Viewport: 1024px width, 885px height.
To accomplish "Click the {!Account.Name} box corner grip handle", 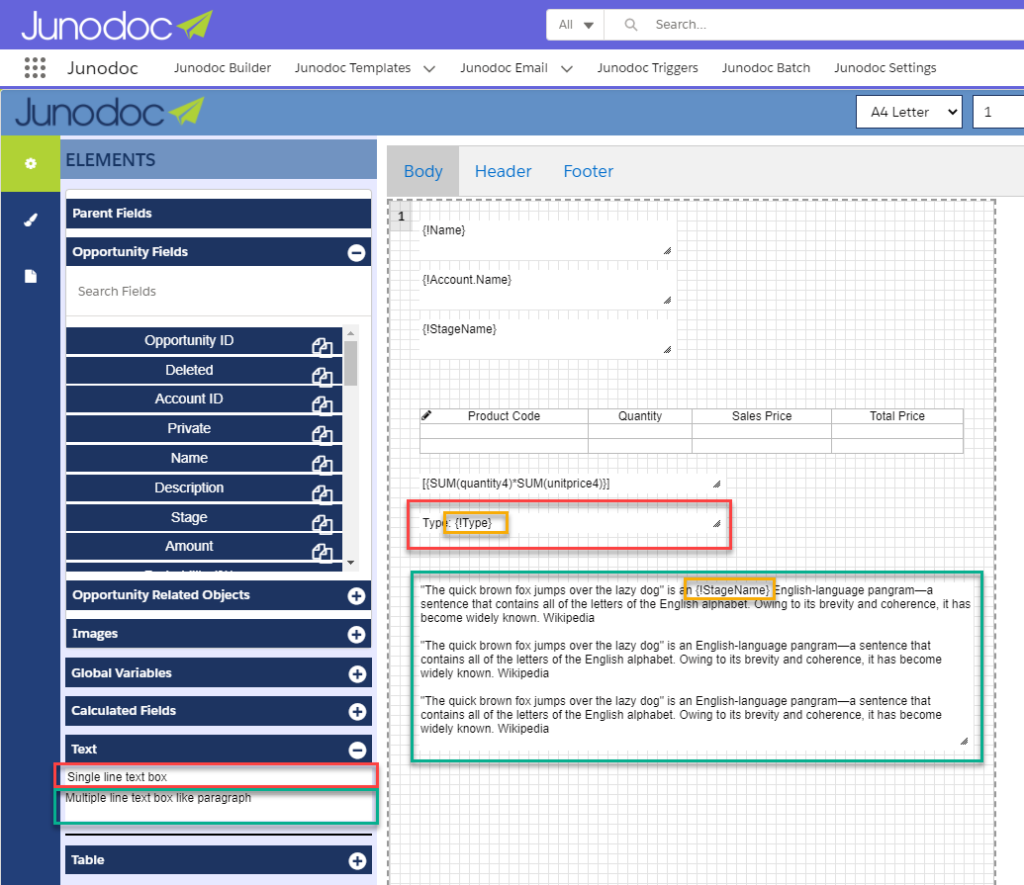I will click(667, 300).
